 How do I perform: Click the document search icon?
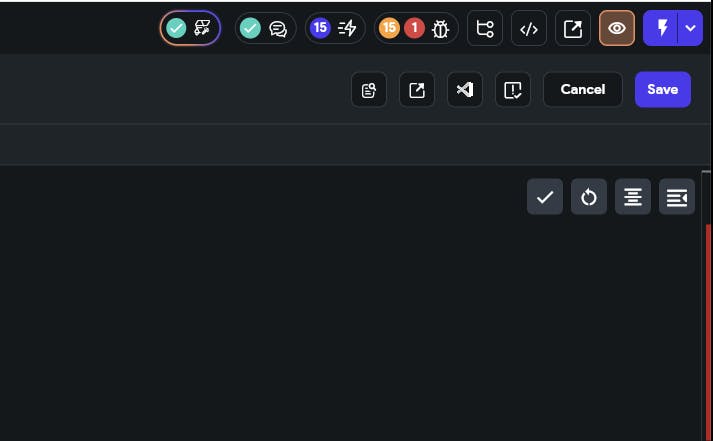369,90
